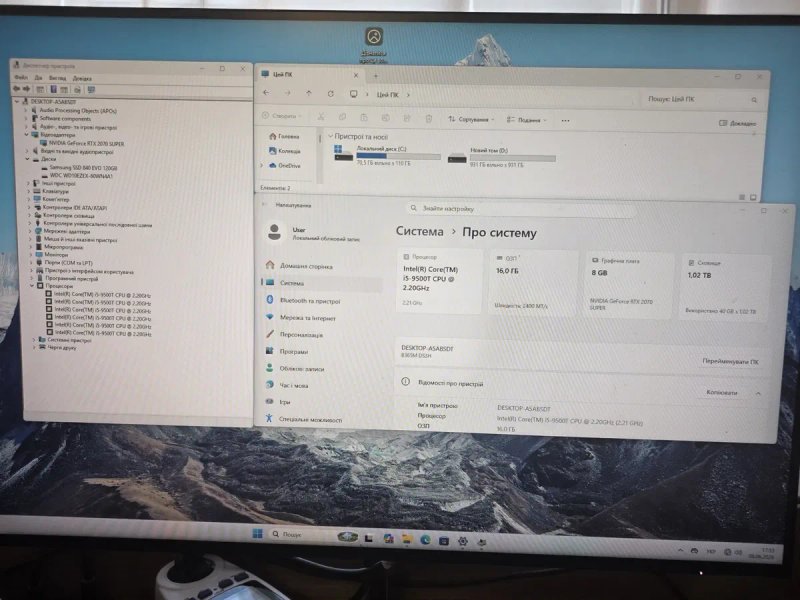Open the Подання view dropdown
This screenshot has width=800, height=600.
tap(527, 120)
